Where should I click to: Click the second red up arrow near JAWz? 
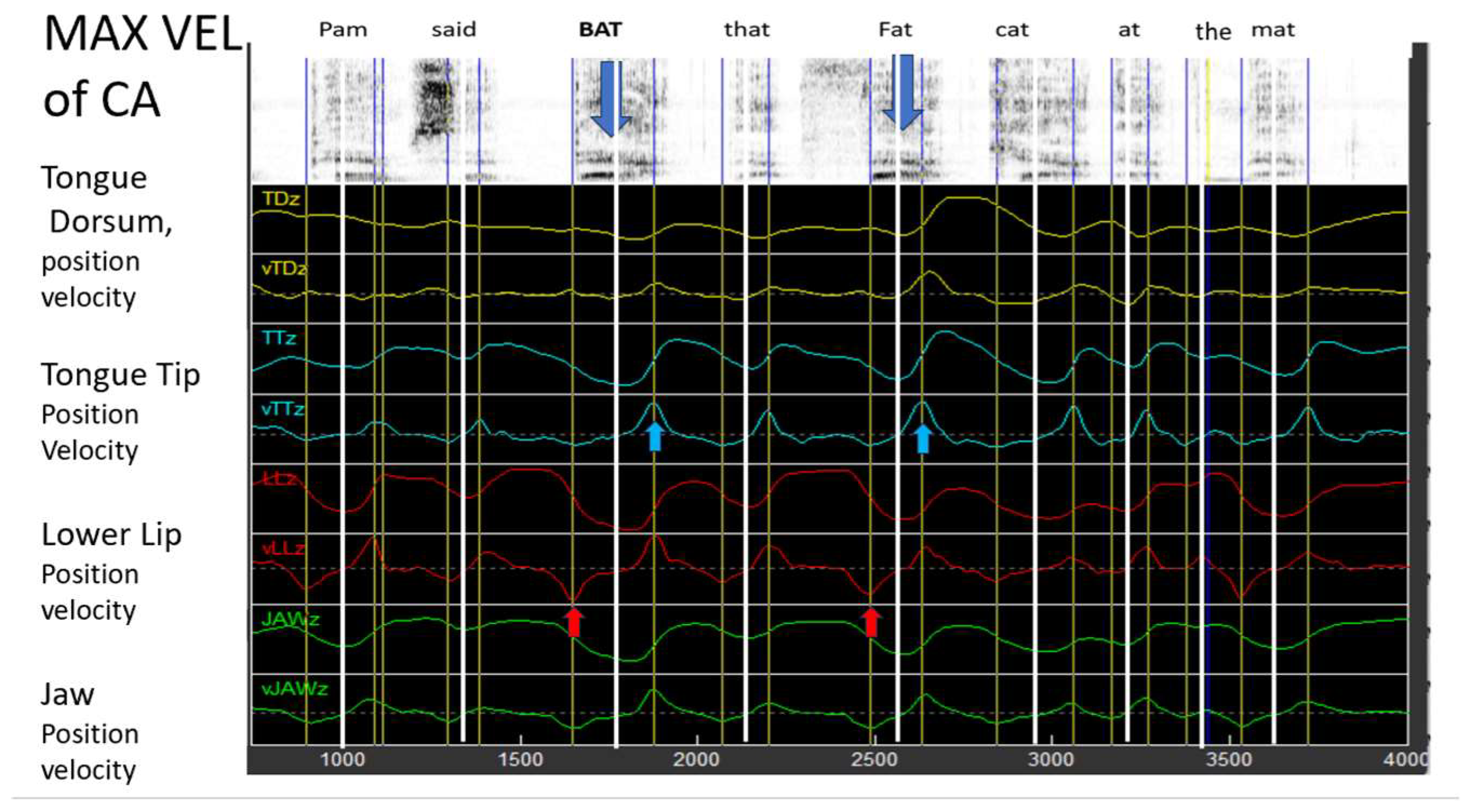point(871,622)
